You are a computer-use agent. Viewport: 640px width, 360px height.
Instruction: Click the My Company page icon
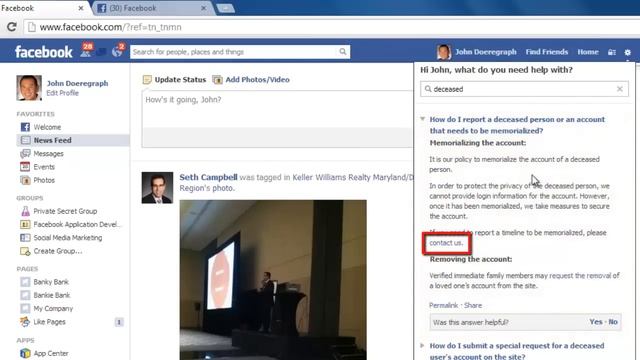pos(25,309)
